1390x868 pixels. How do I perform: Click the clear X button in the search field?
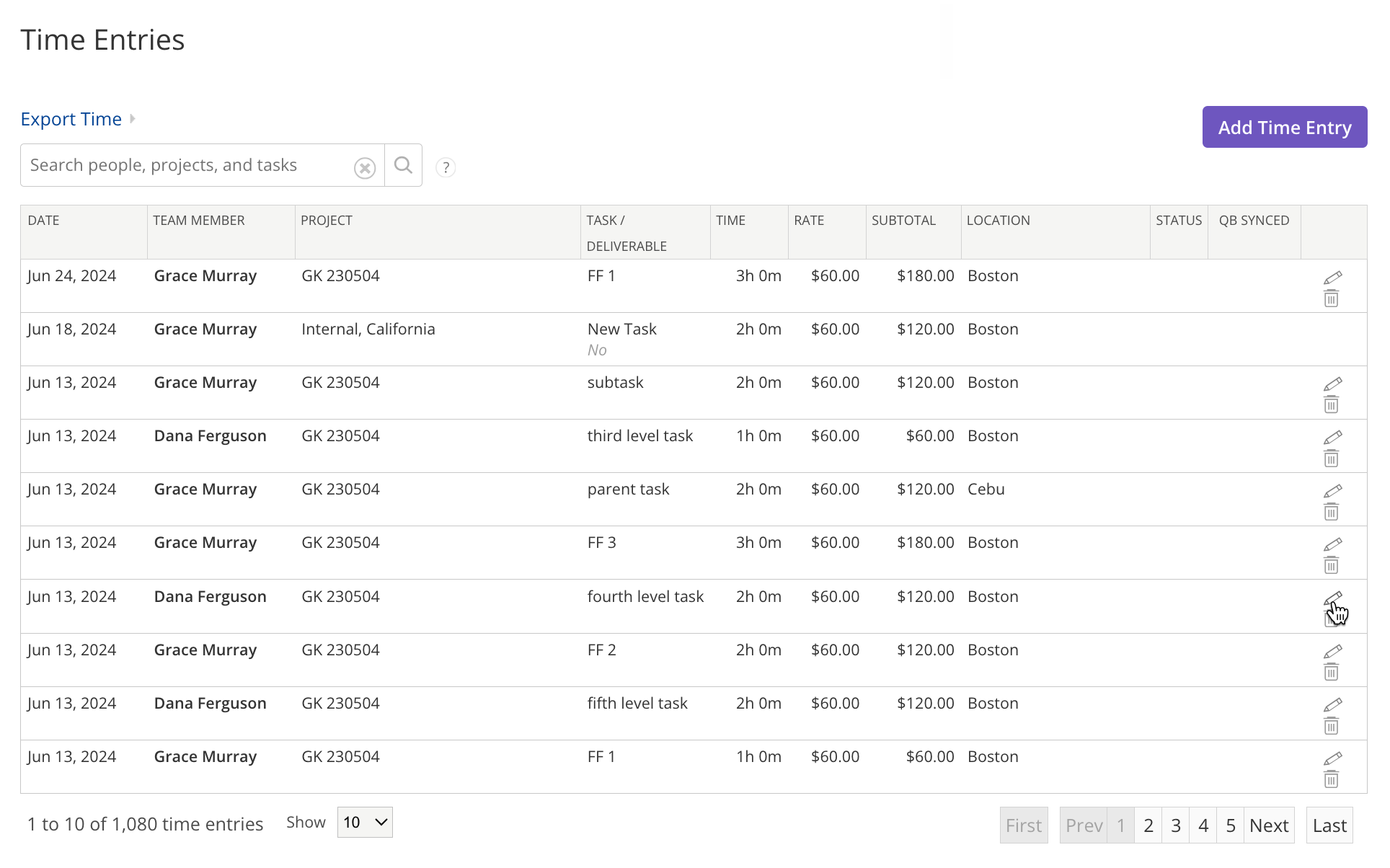click(x=365, y=167)
